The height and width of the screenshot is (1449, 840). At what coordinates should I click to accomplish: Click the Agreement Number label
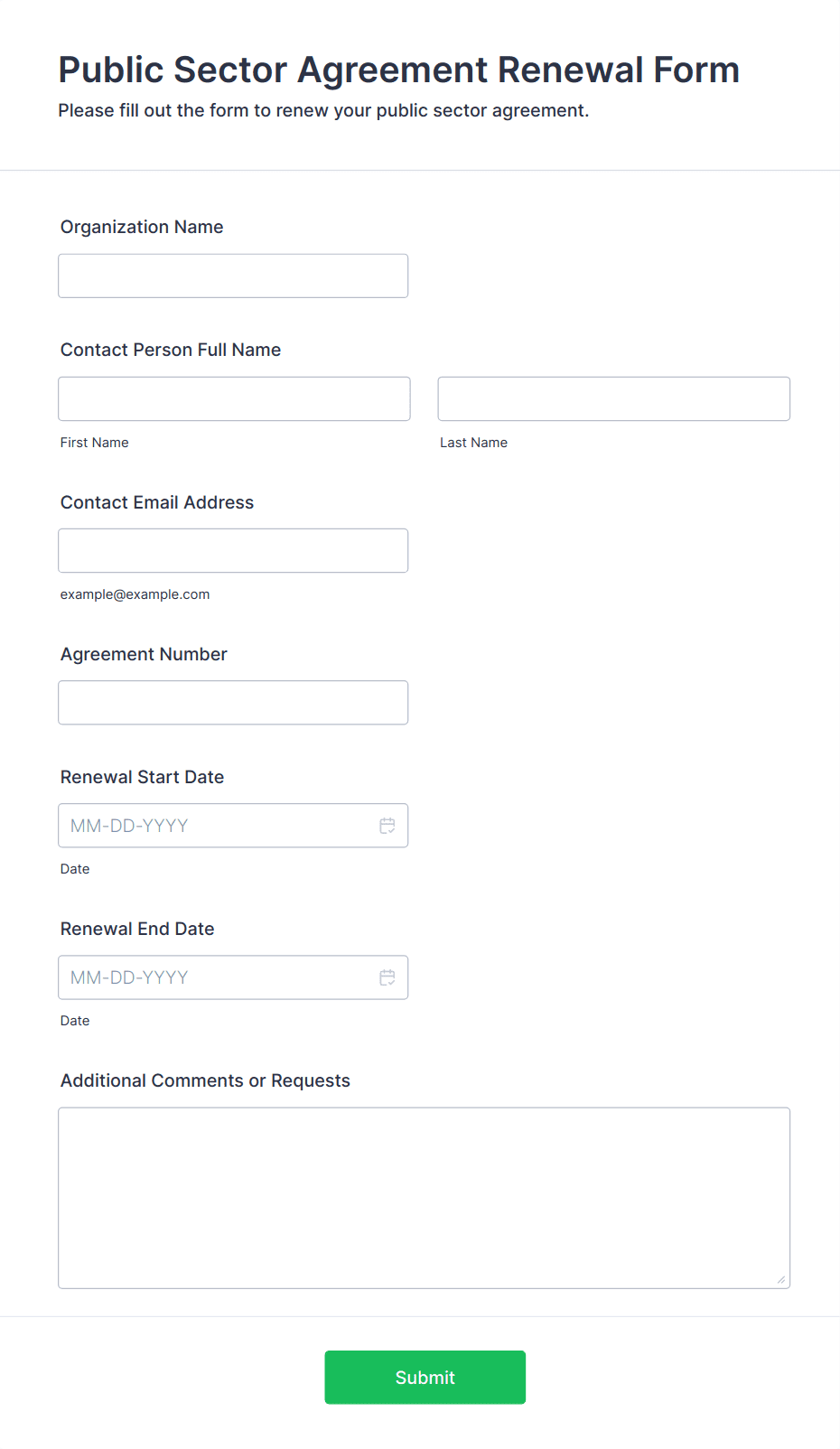click(x=144, y=654)
